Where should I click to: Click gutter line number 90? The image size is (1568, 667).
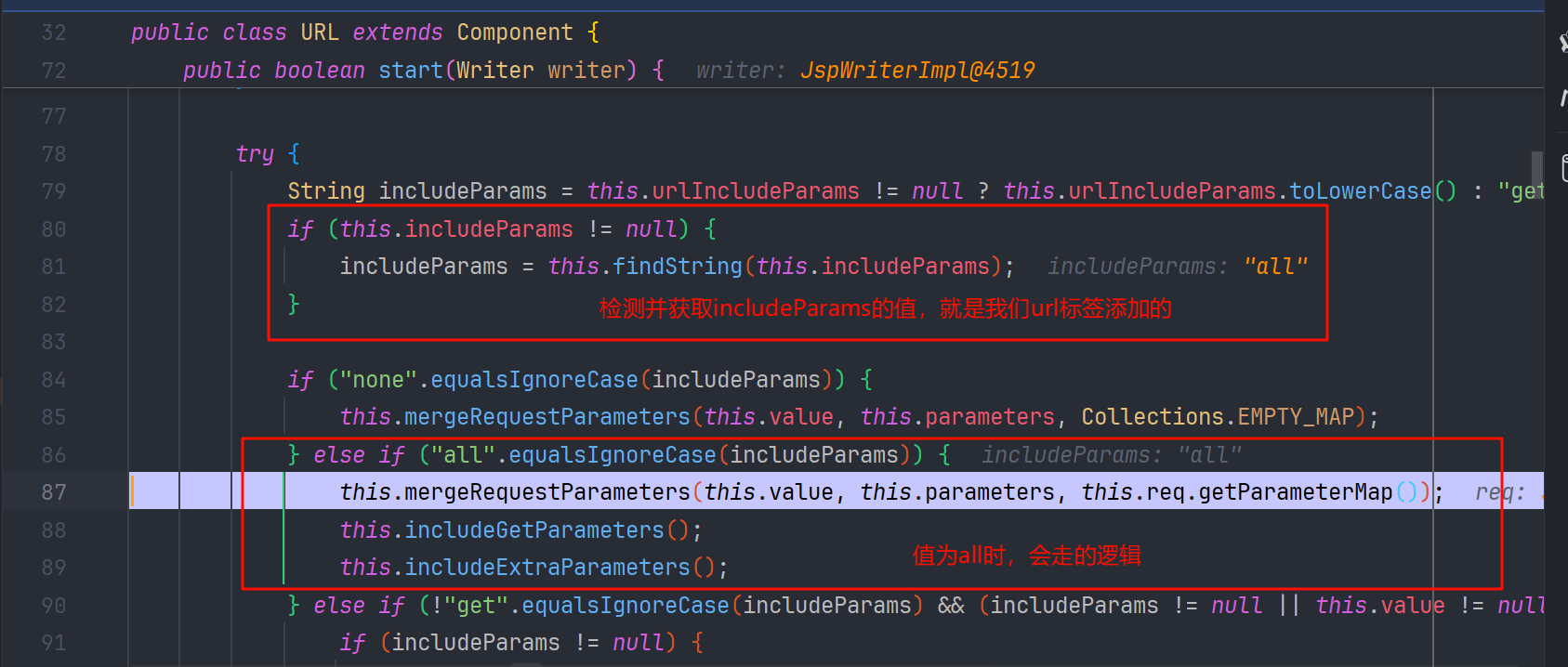point(54,606)
